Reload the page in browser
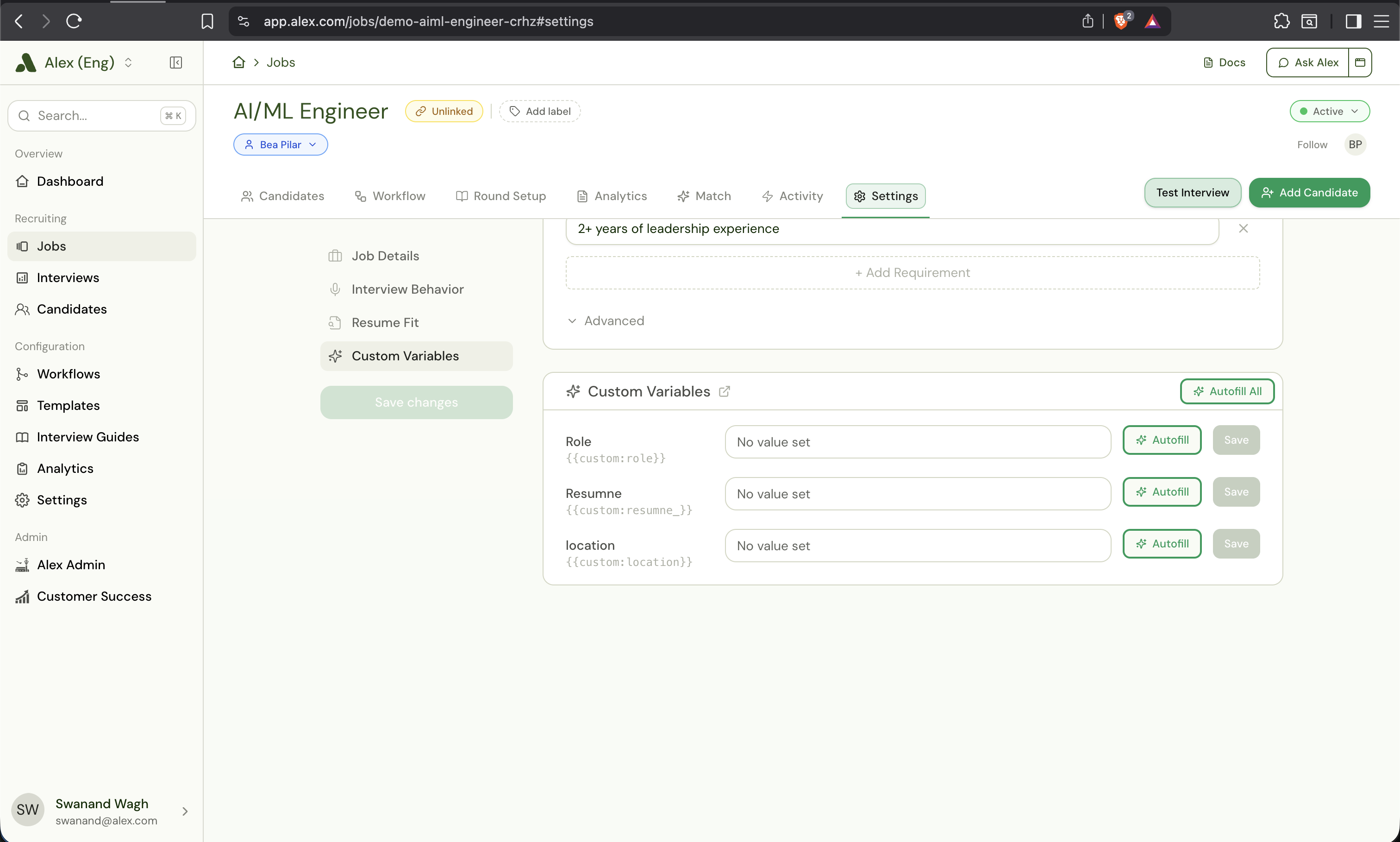 (x=74, y=22)
